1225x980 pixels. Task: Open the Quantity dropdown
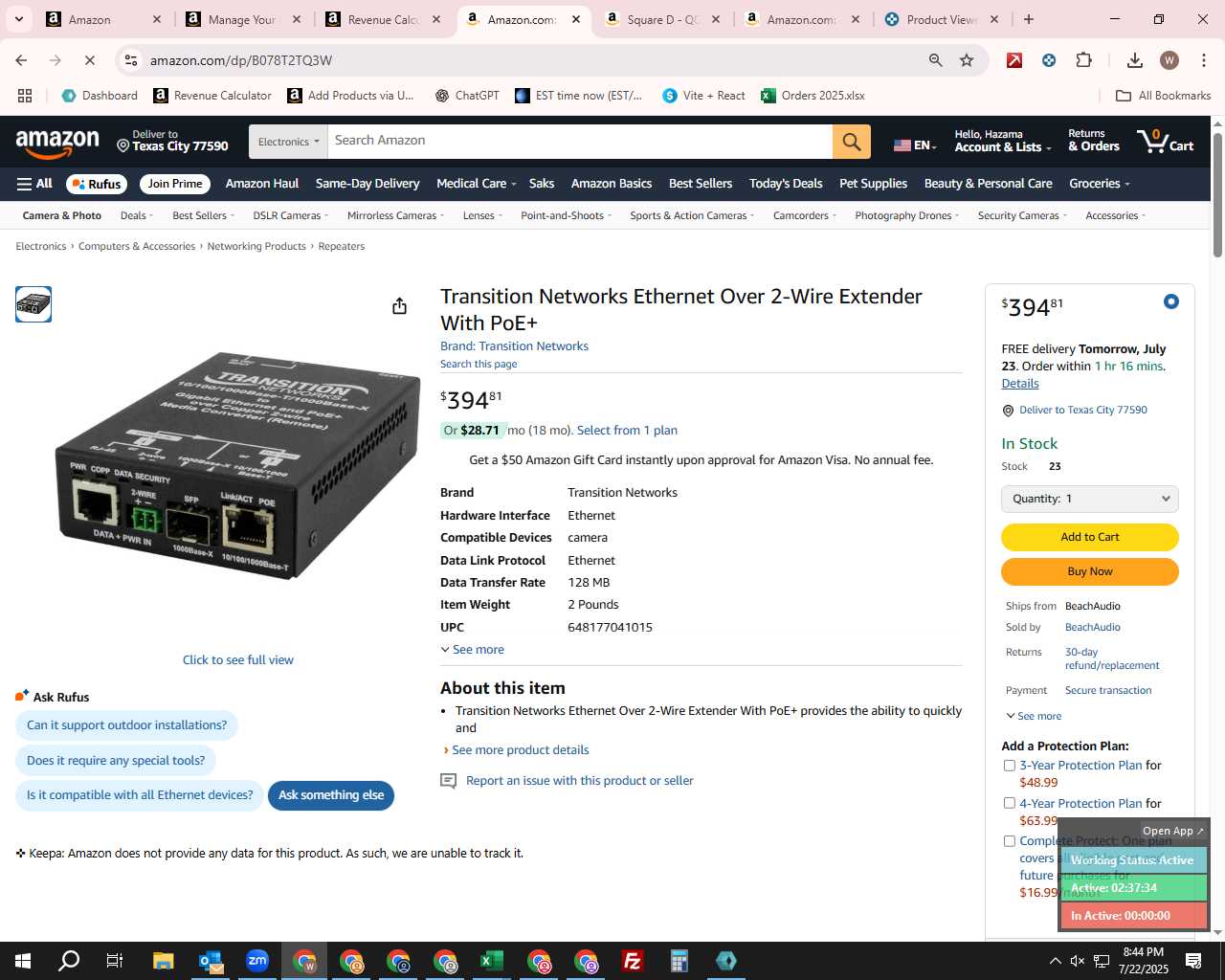point(1089,499)
